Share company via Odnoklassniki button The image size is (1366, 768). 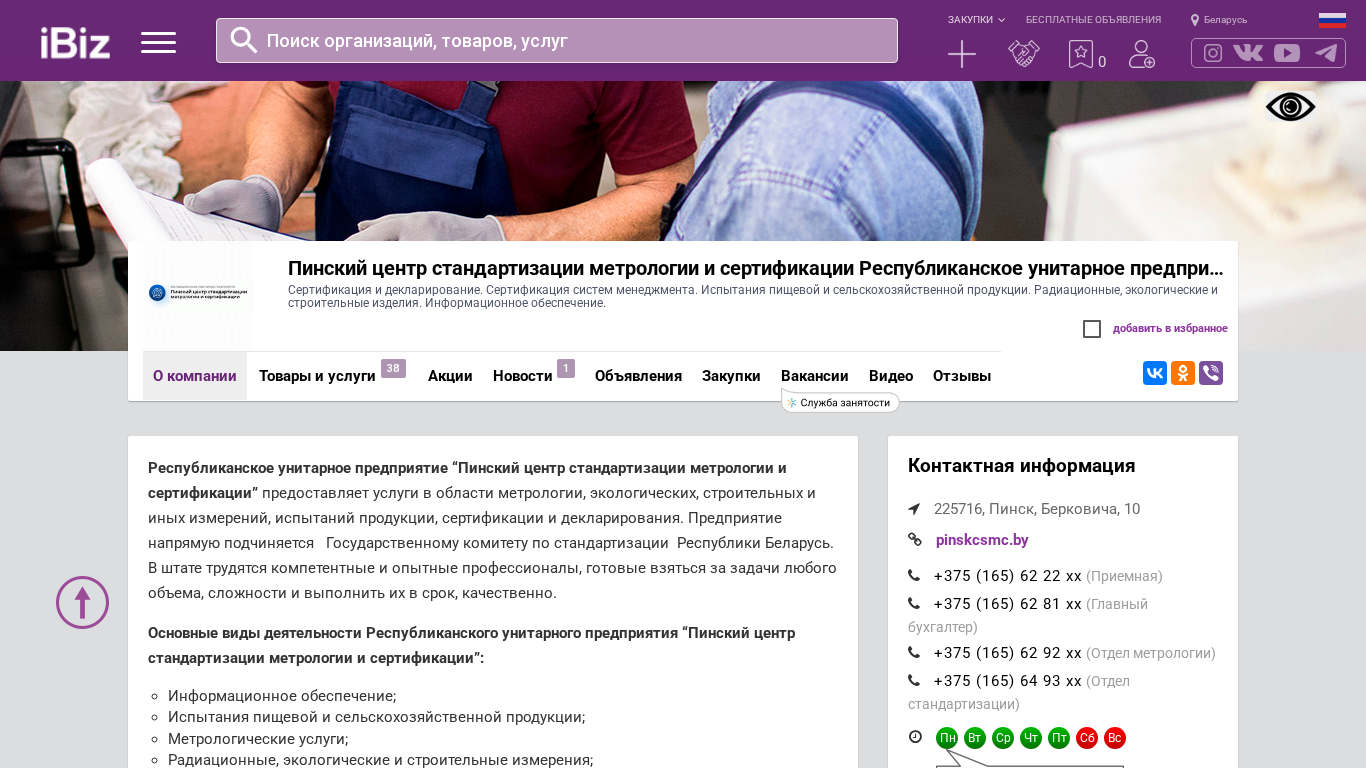click(1183, 373)
